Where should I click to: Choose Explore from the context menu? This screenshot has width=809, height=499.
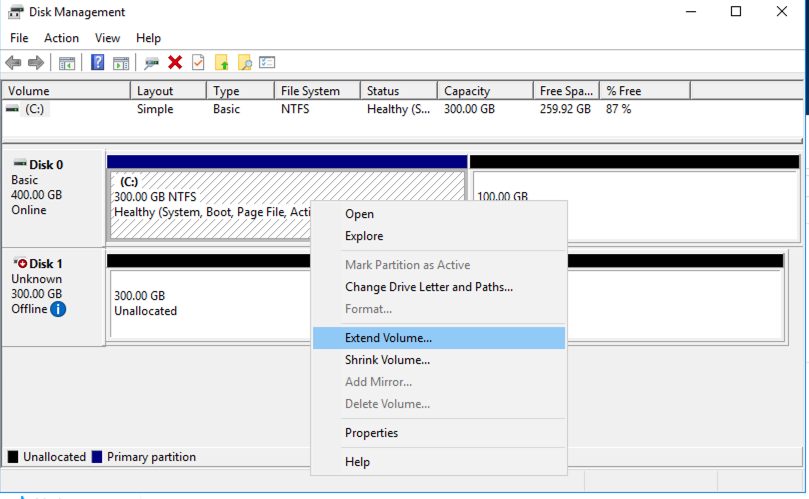pos(439,236)
